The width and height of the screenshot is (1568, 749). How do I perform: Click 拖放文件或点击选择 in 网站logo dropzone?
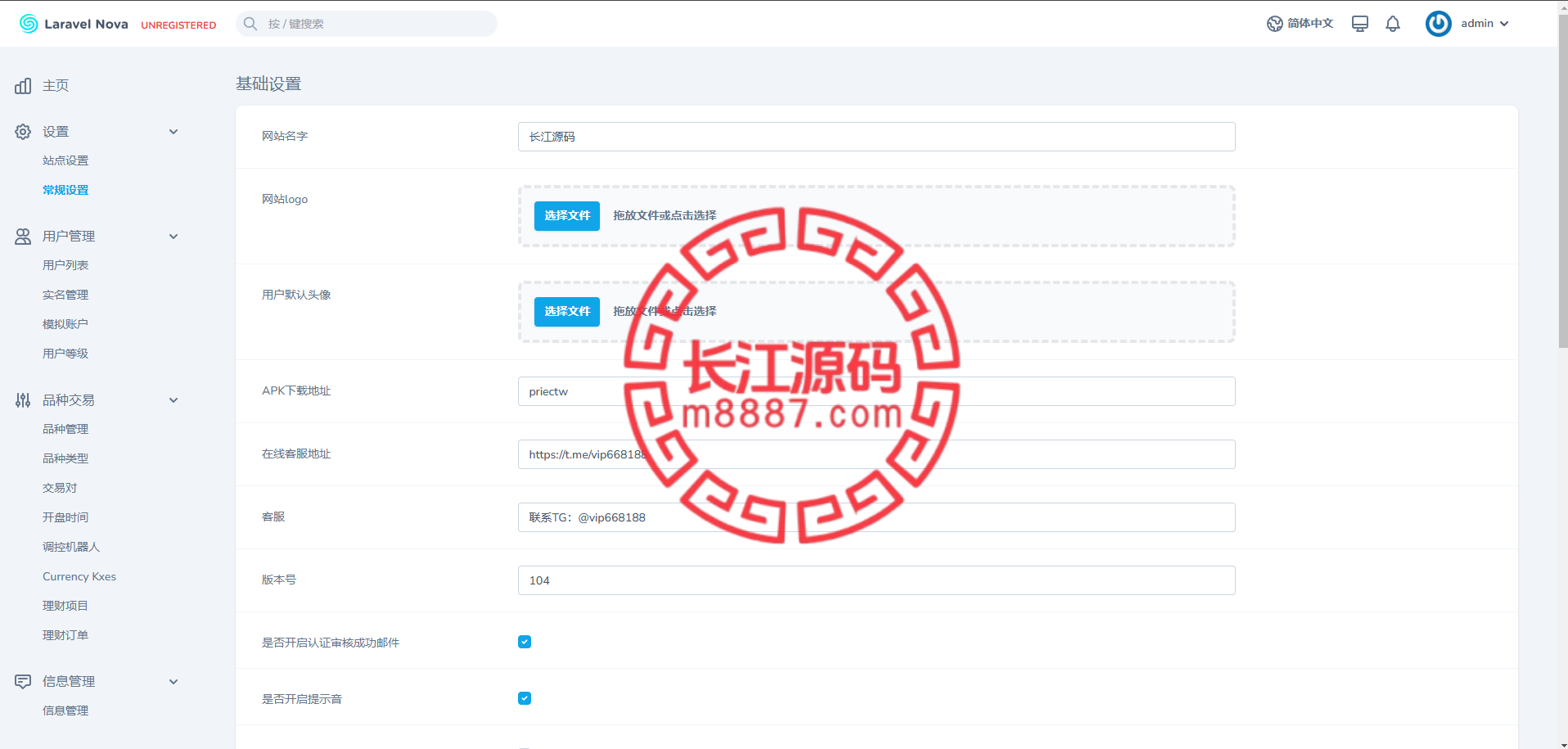[665, 216]
